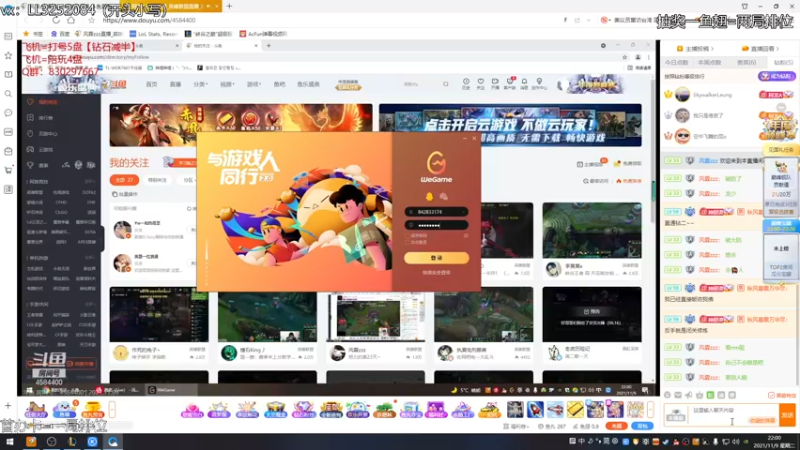This screenshot has height=450, width=800.
Task: Open the Windows Start button
Action: pyautogui.click(x=10, y=442)
